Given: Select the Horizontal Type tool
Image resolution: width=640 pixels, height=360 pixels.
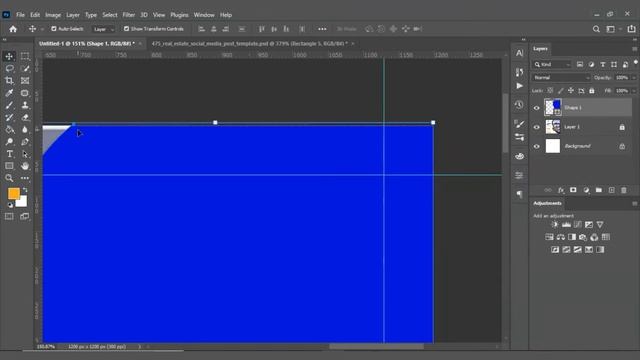Looking at the screenshot, I should pyautogui.click(x=9, y=154).
